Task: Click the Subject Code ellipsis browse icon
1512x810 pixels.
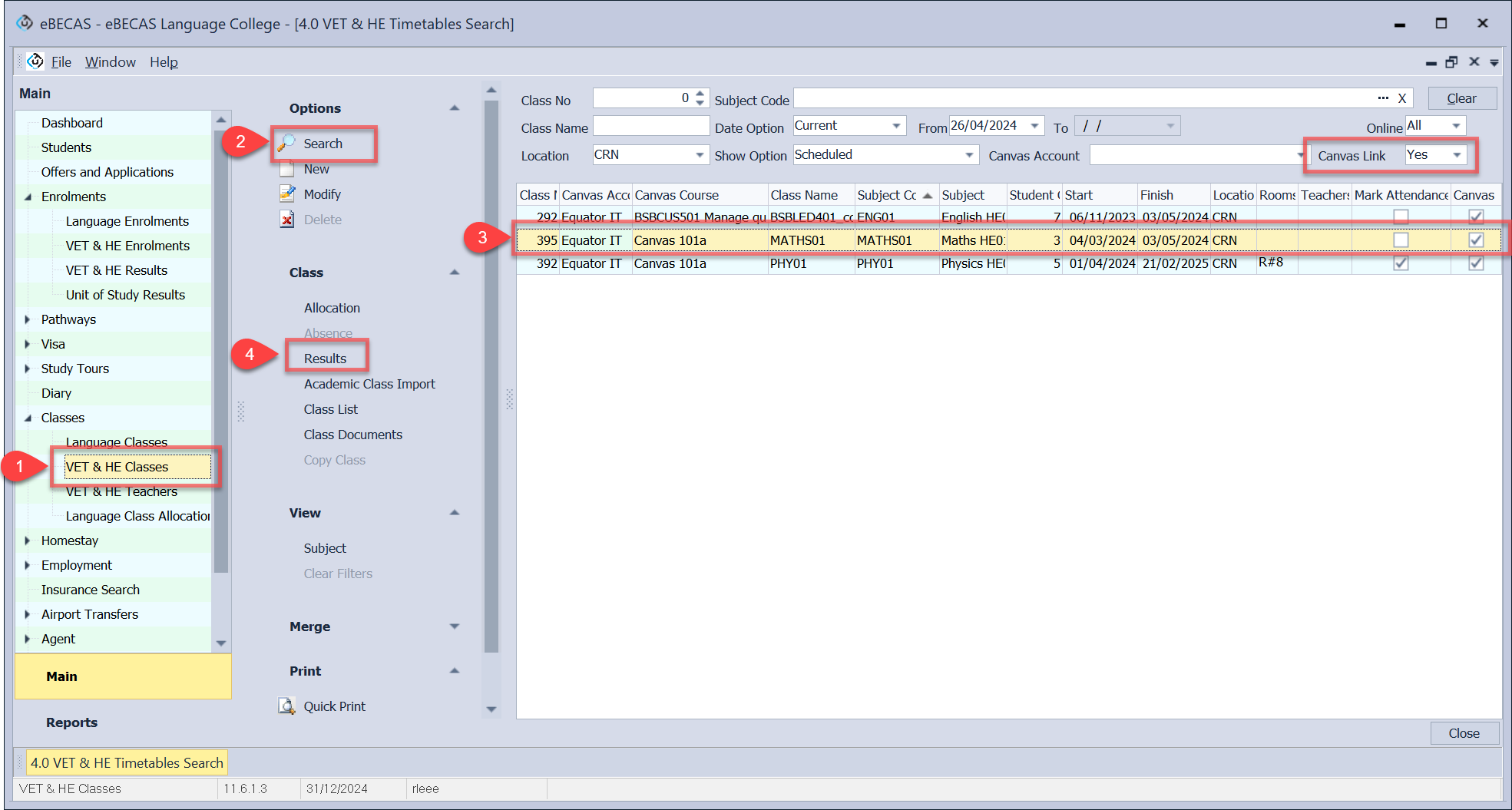Action: 1383,98
